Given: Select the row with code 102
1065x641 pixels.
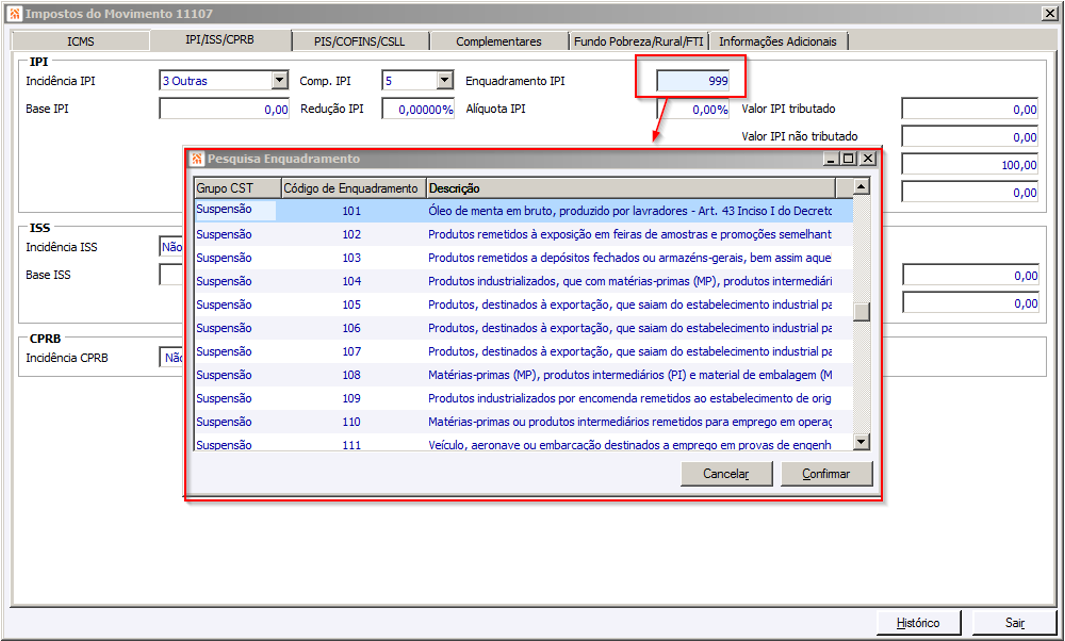Looking at the screenshot, I should [x=523, y=234].
